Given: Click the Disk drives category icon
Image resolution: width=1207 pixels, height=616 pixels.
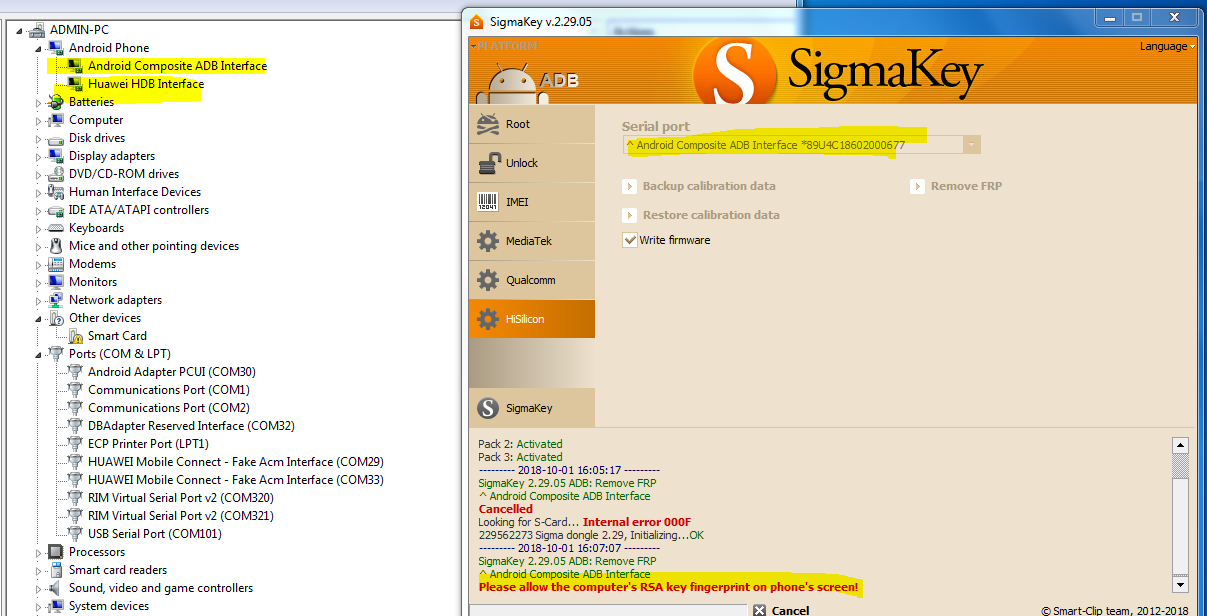Looking at the screenshot, I should [57, 138].
